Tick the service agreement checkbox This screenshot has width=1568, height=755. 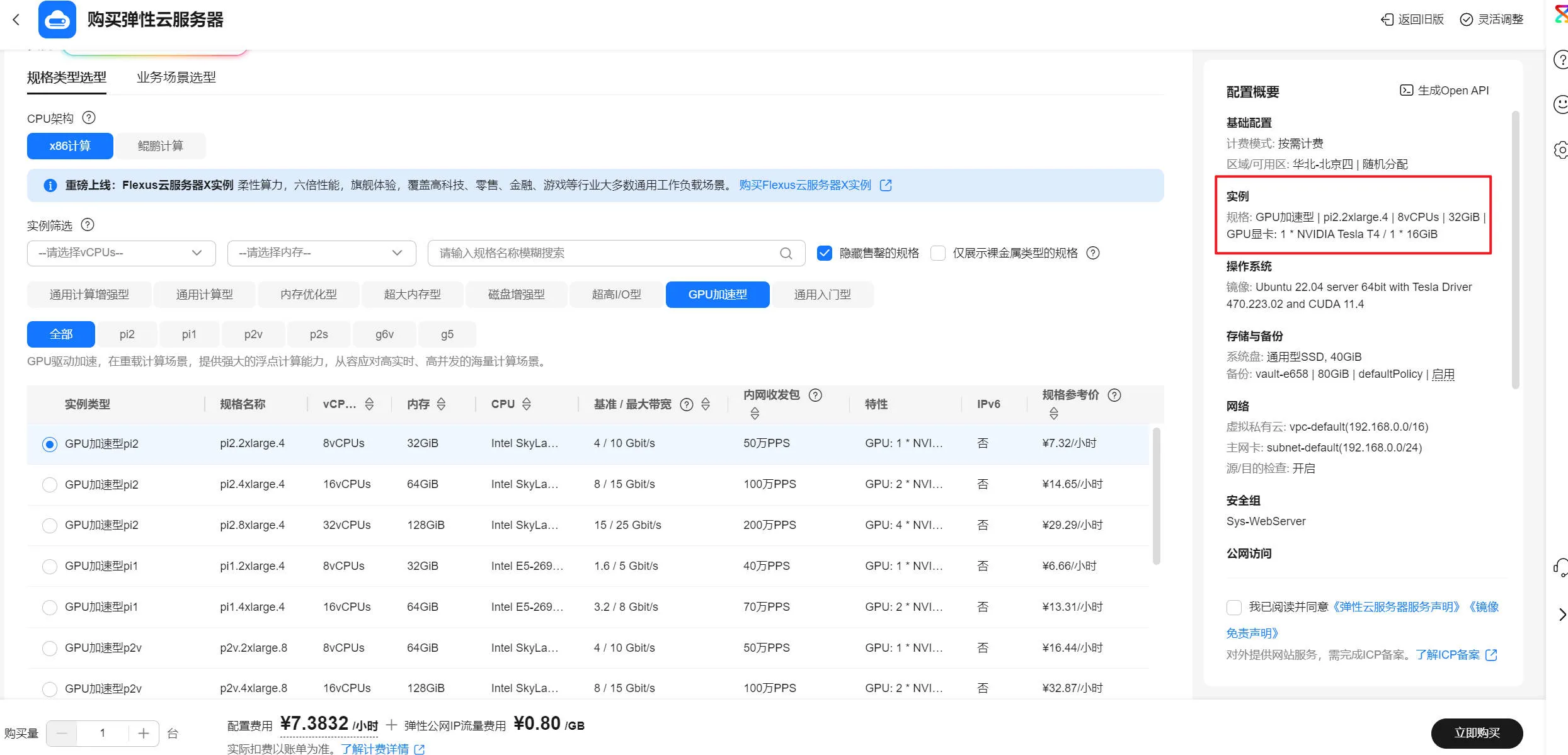(1233, 607)
